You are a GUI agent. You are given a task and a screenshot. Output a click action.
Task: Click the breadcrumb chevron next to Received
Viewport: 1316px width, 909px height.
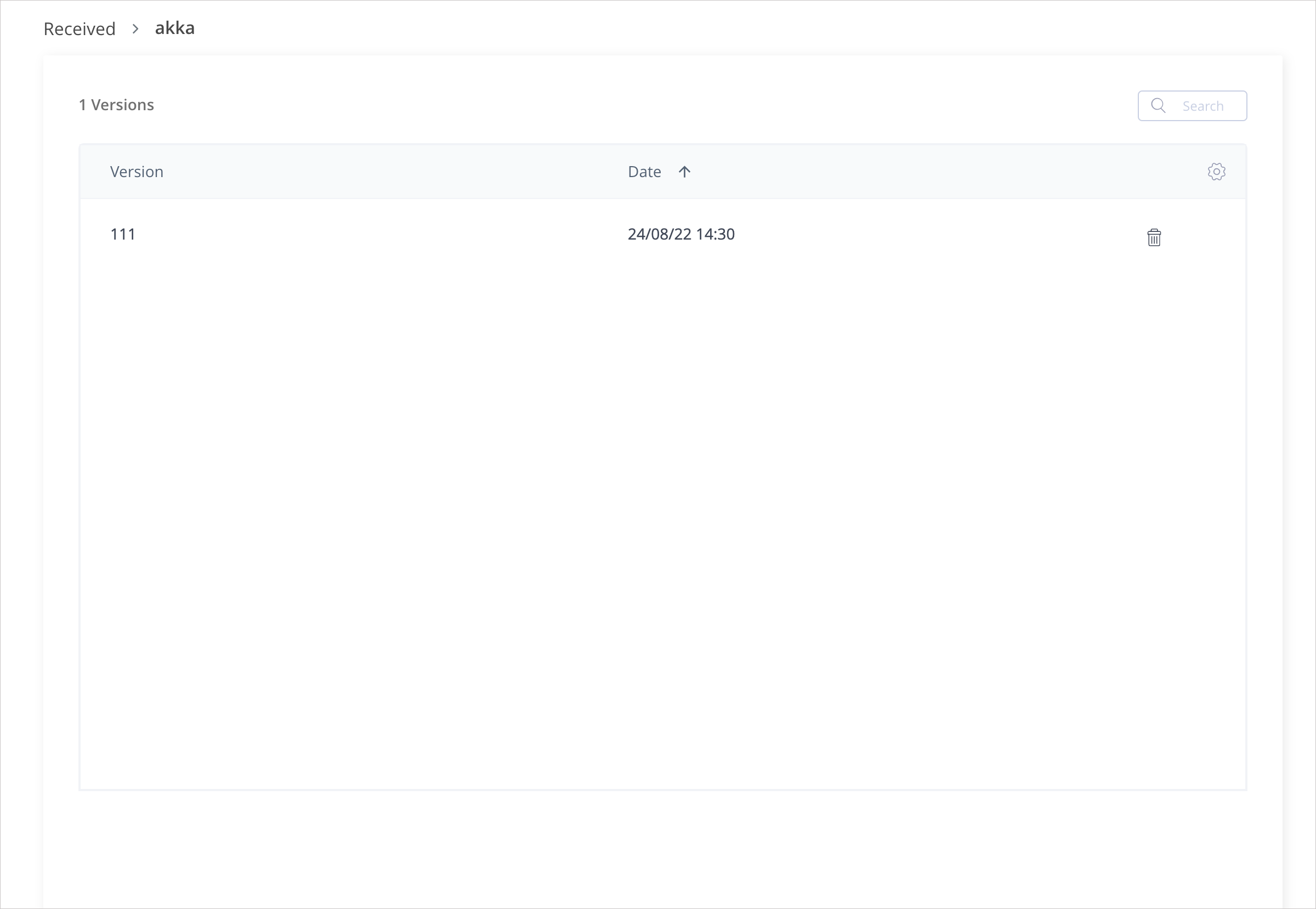click(x=135, y=28)
